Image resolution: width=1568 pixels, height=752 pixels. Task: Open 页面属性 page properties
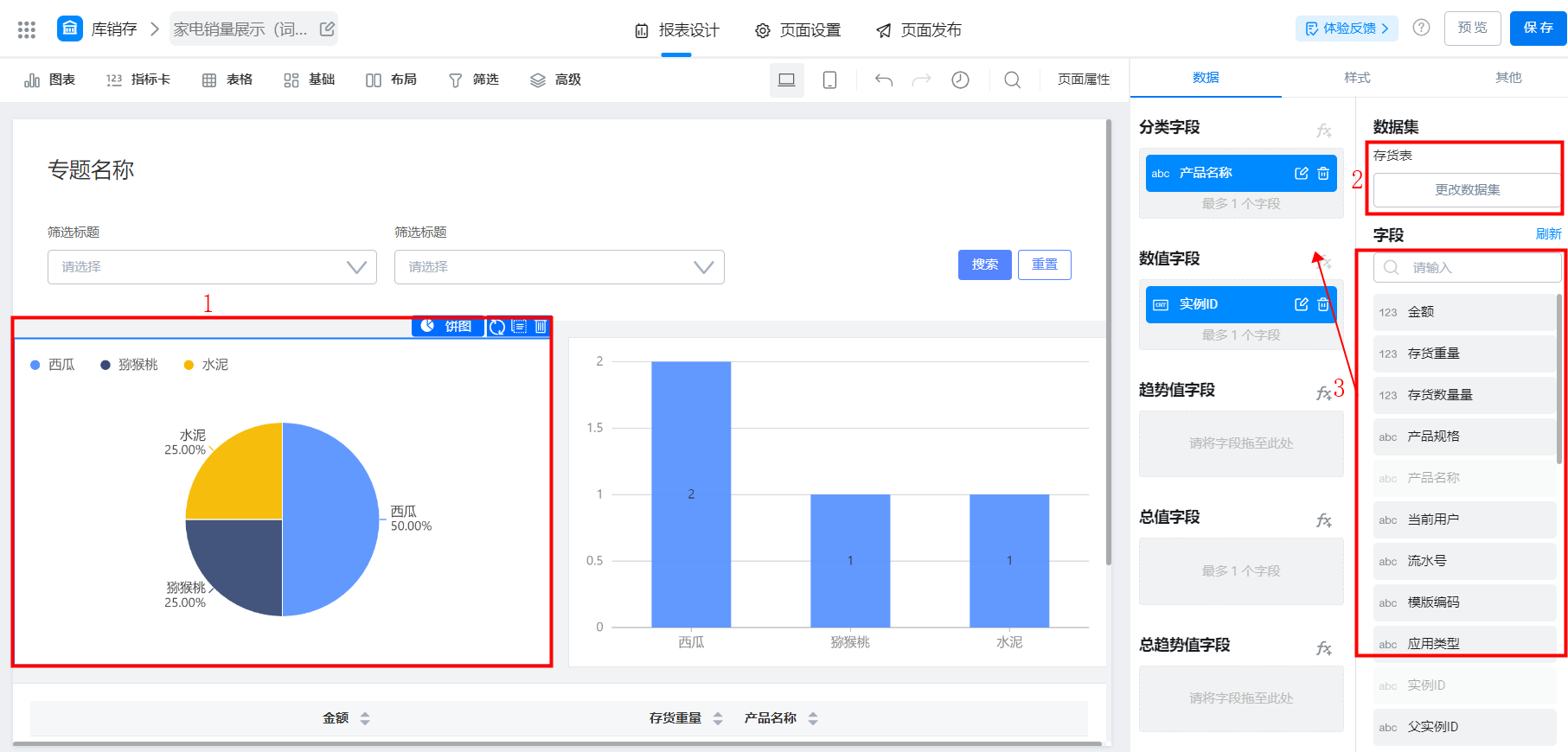(x=1084, y=80)
